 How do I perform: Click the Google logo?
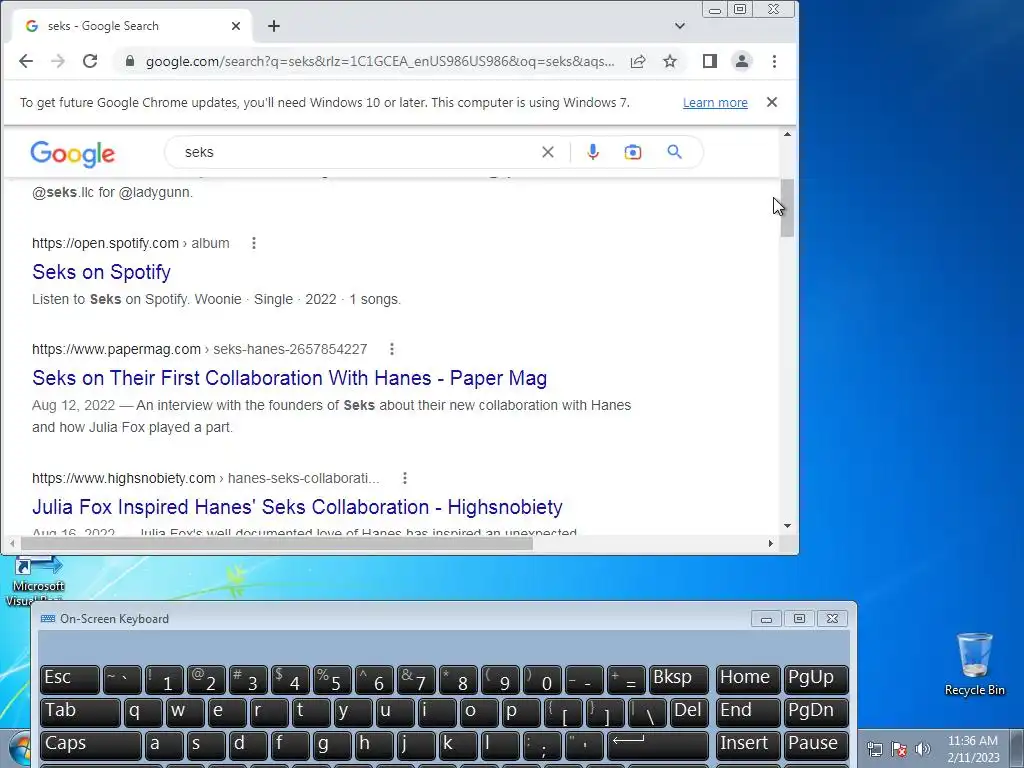(x=72, y=154)
